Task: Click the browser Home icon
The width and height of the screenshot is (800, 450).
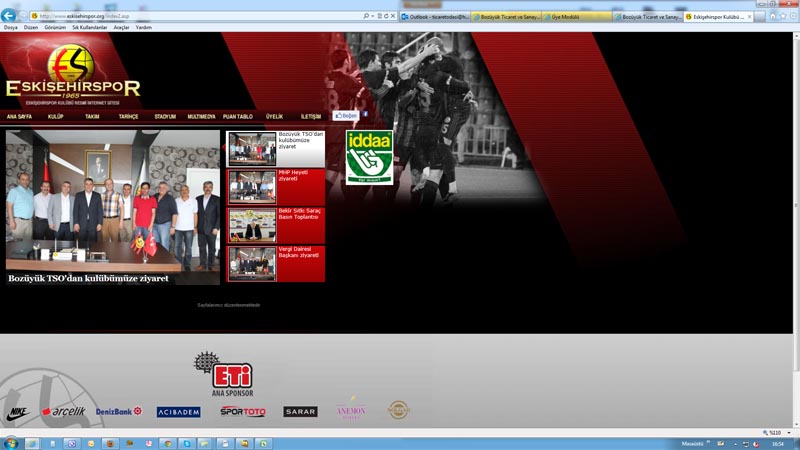Action: click(773, 16)
